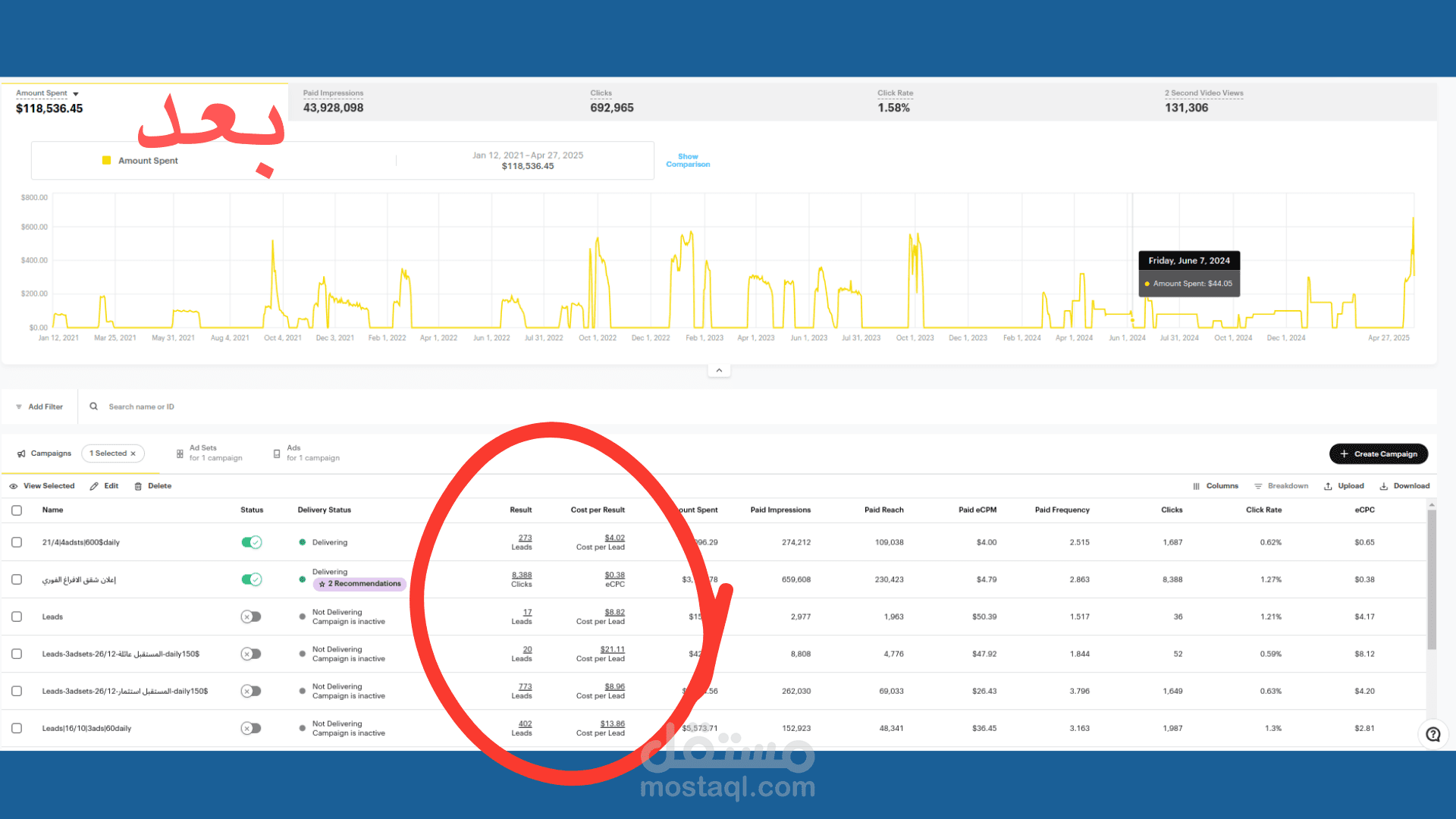Enable the Leads campaign status switch
This screenshot has width=1456, height=819.
click(x=251, y=617)
